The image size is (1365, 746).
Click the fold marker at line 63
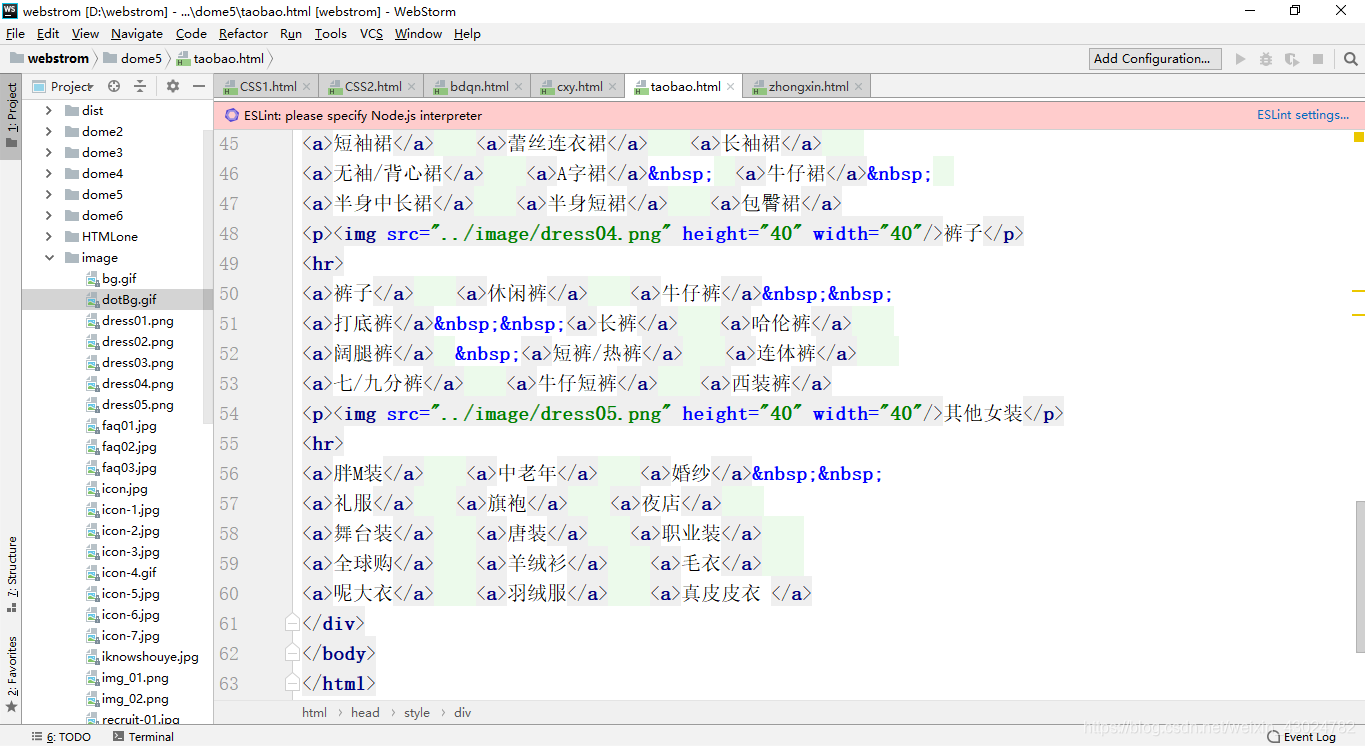292,683
